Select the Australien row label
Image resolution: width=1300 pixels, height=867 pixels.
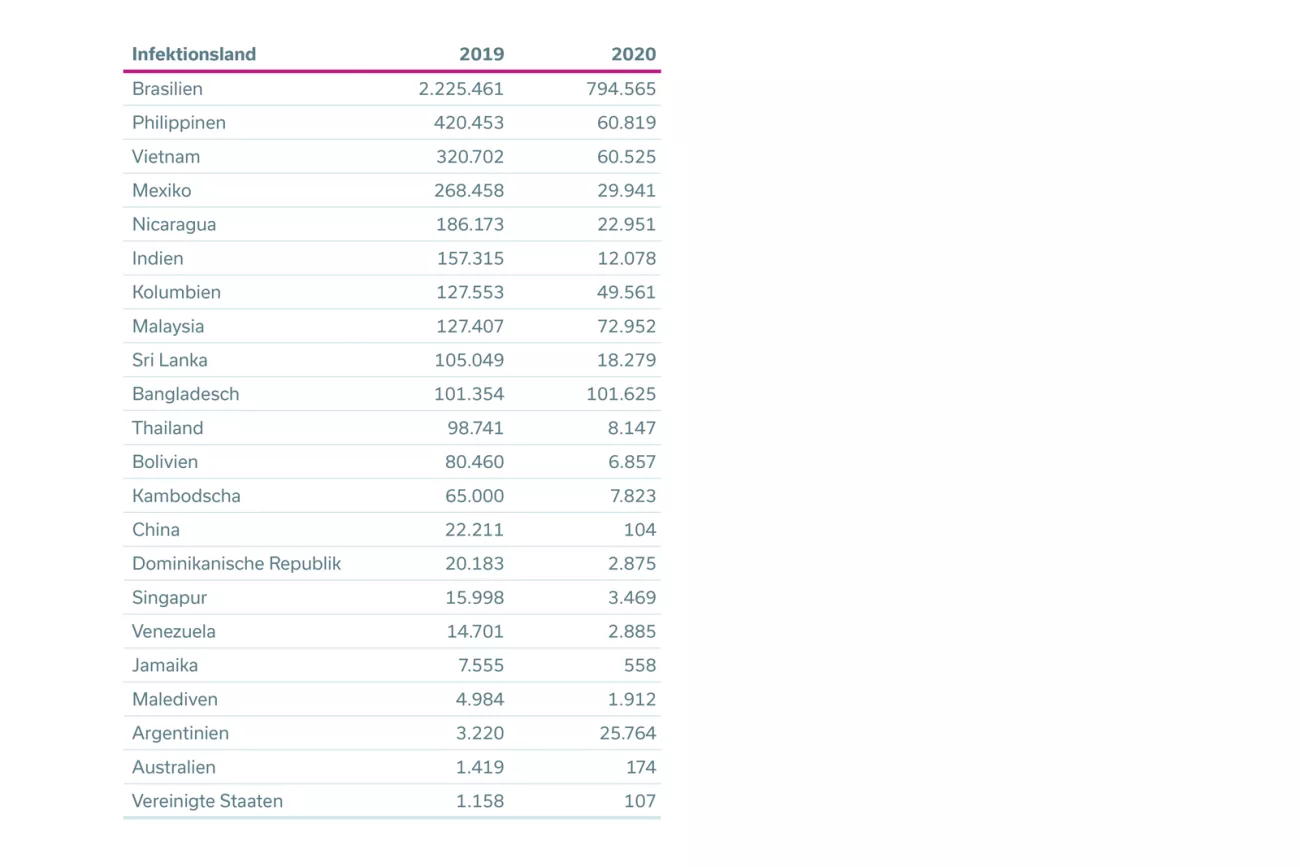174,768
